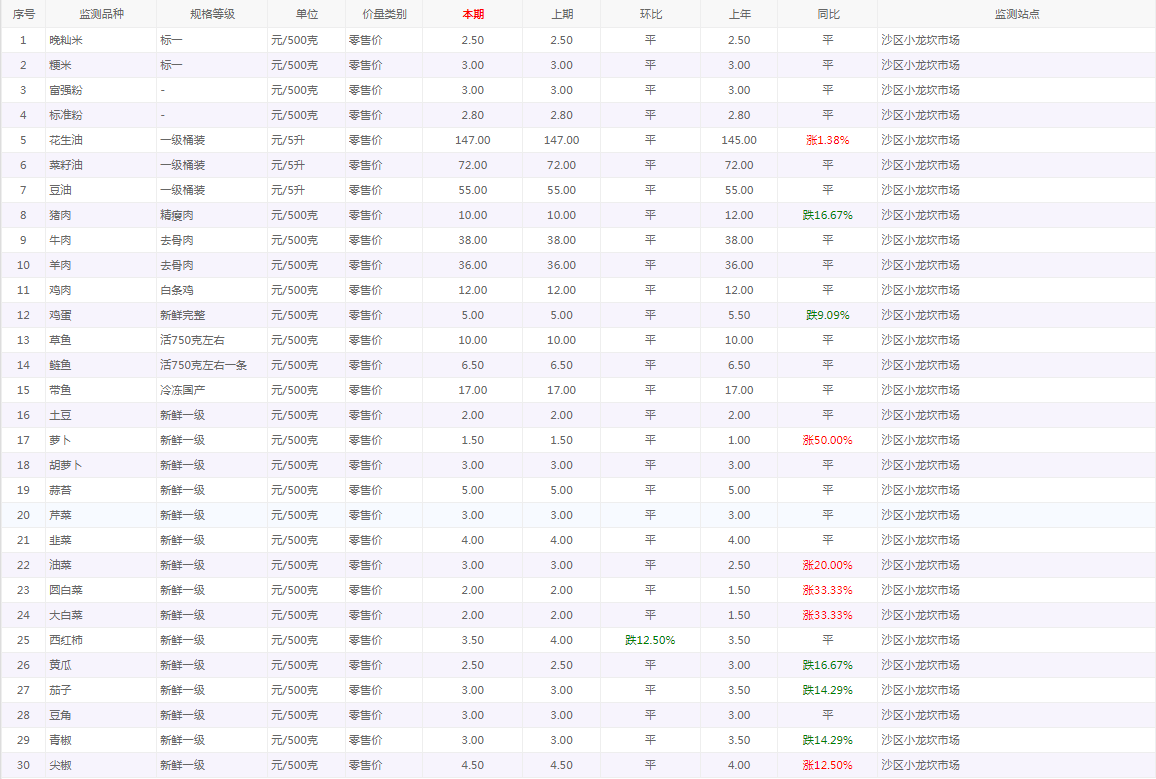Screen dimensions: 1156x779
Task: Click the 规格等级 column header
Action: pyautogui.click(x=212, y=14)
